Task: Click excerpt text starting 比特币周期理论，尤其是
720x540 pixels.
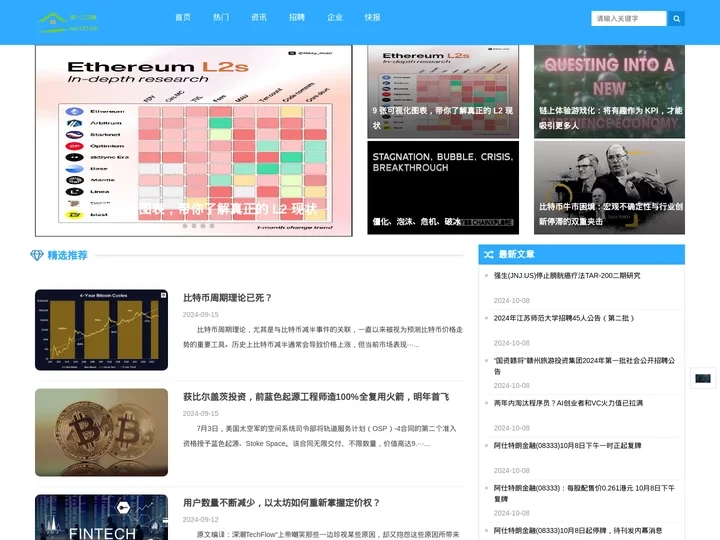Action: tap(323, 337)
